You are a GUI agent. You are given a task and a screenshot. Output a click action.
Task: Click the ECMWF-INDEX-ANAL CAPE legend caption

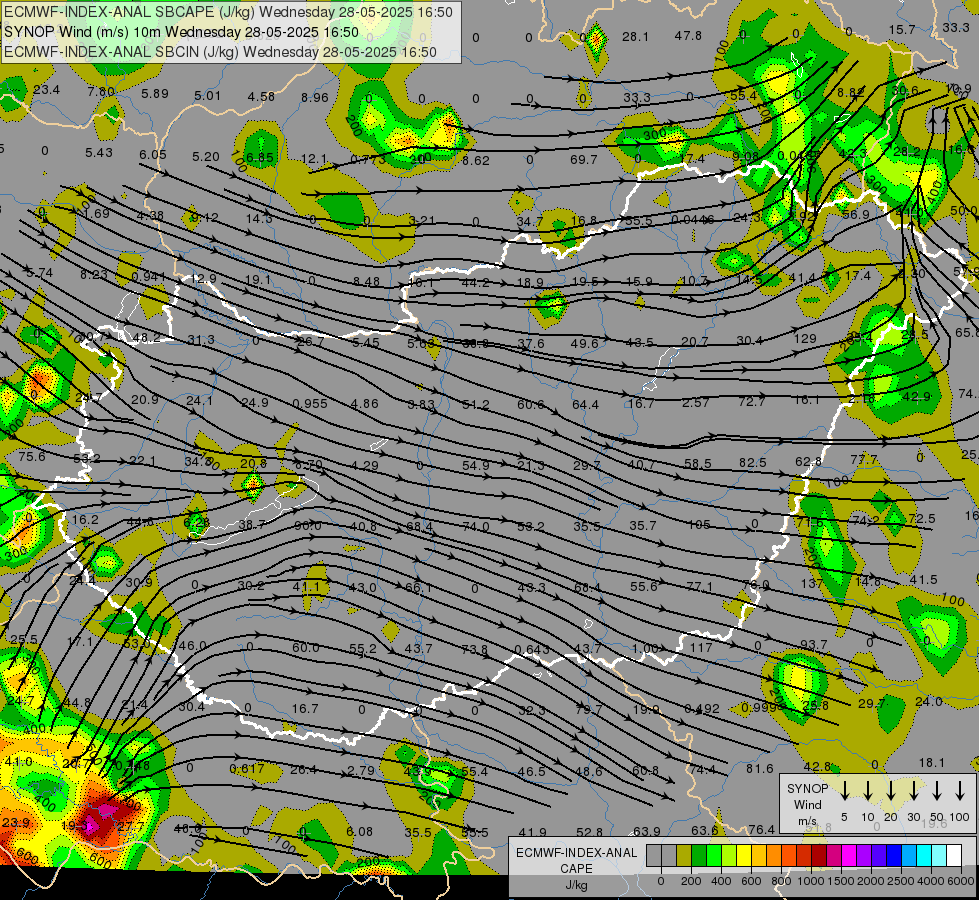coord(576,860)
